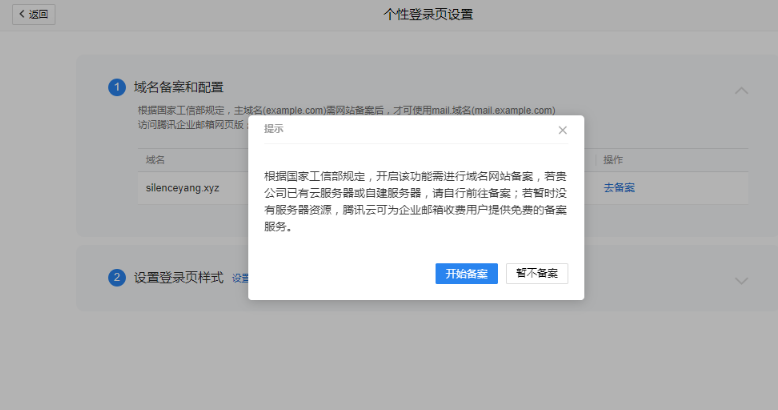Click the 设置登录页样式 section heading
Viewport: 778px width, 410px height.
tap(179, 278)
